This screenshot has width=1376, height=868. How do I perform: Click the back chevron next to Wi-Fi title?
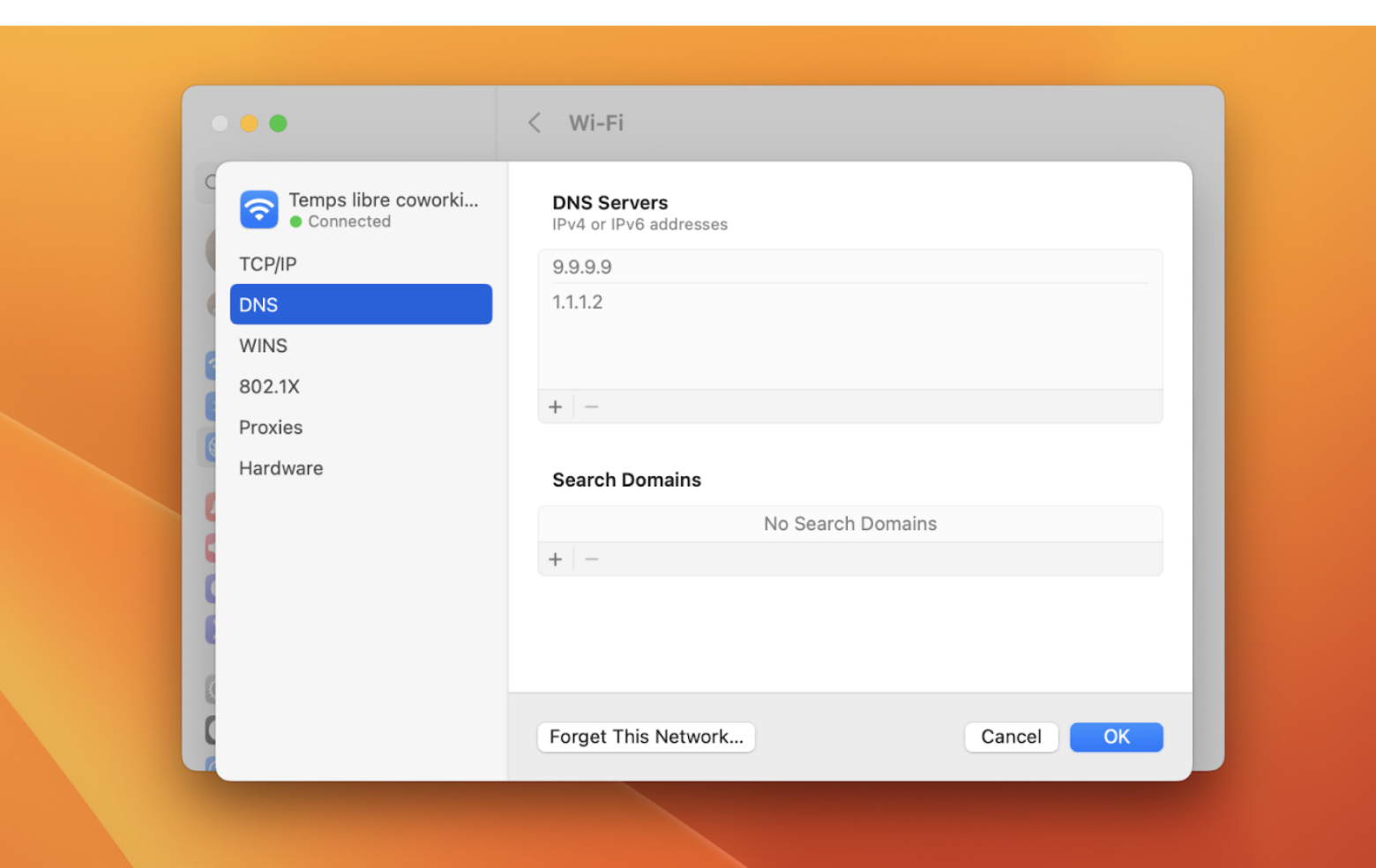pos(535,123)
